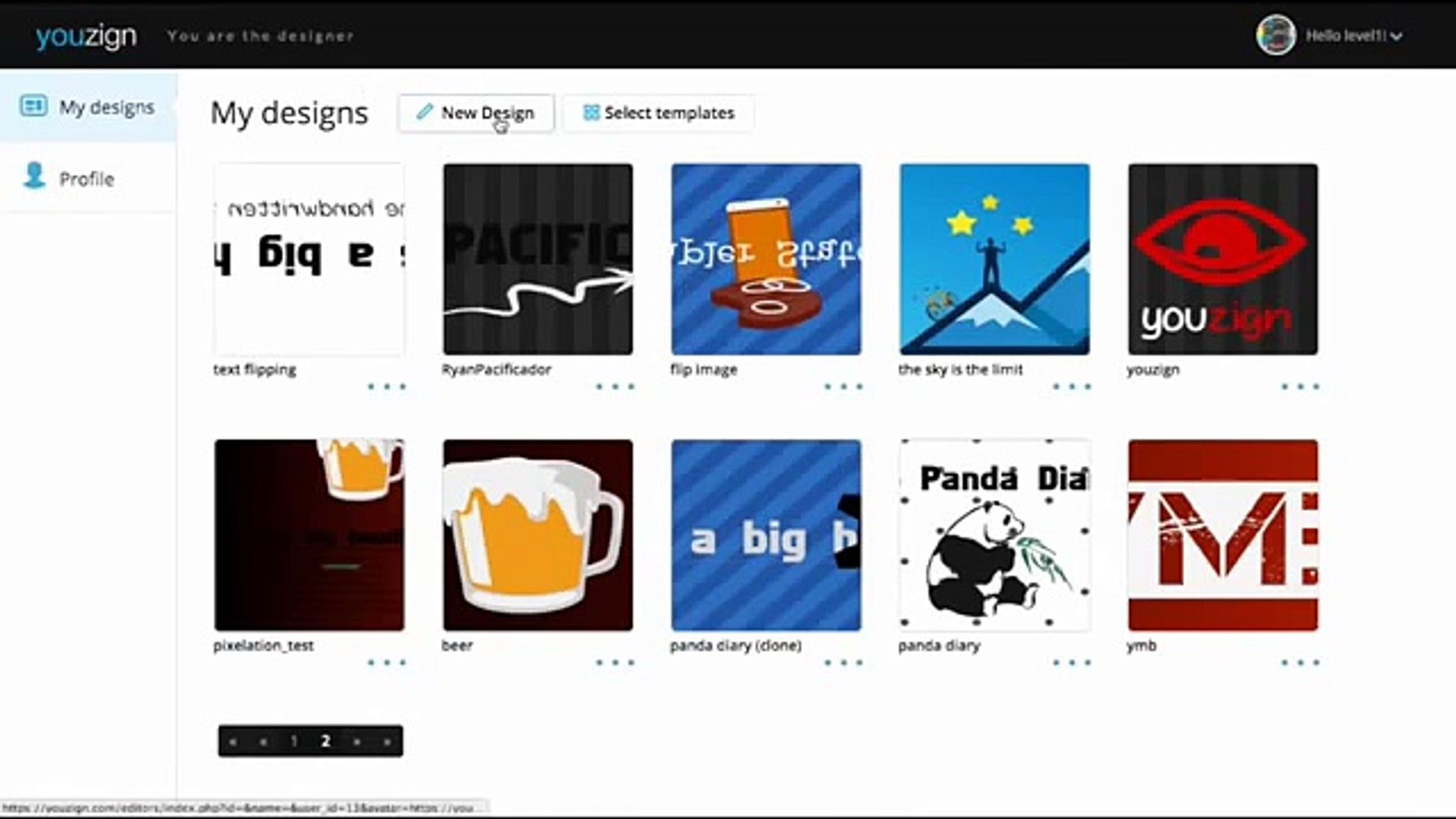1456x819 pixels.
Task: Click the Select templates button
Action: pos(658,113)
